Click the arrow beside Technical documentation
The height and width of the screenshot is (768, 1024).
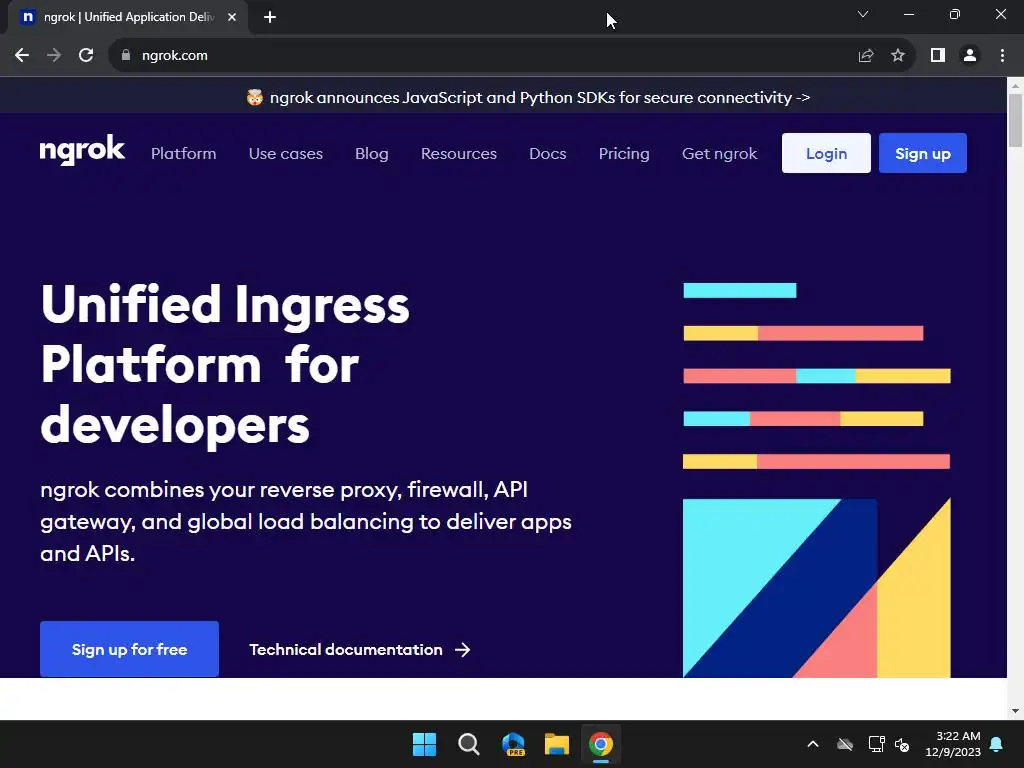click(x=462, y=650)
